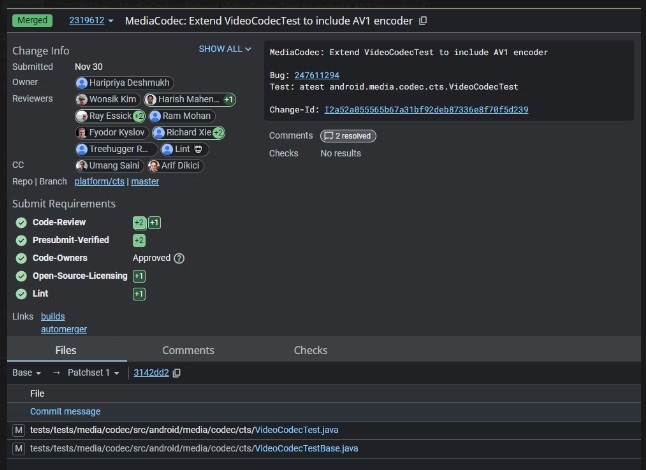Image resolution: width=646 pixels, height=470 pixels.
Task: Open the 2 resolved comments chip
Action: (348, 136)
